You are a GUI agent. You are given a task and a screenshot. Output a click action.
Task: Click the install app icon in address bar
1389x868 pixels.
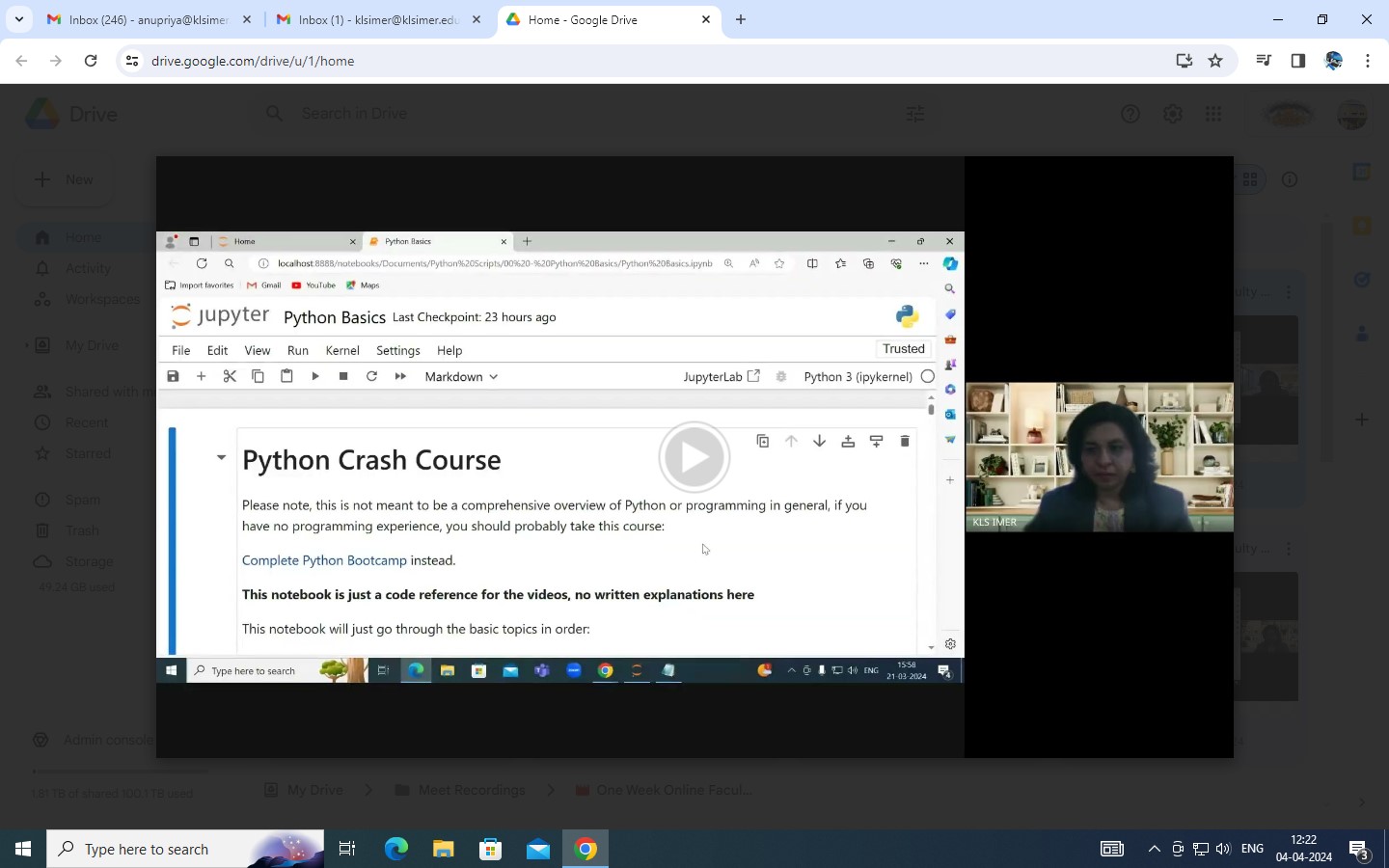click(x=1184, y=61)
